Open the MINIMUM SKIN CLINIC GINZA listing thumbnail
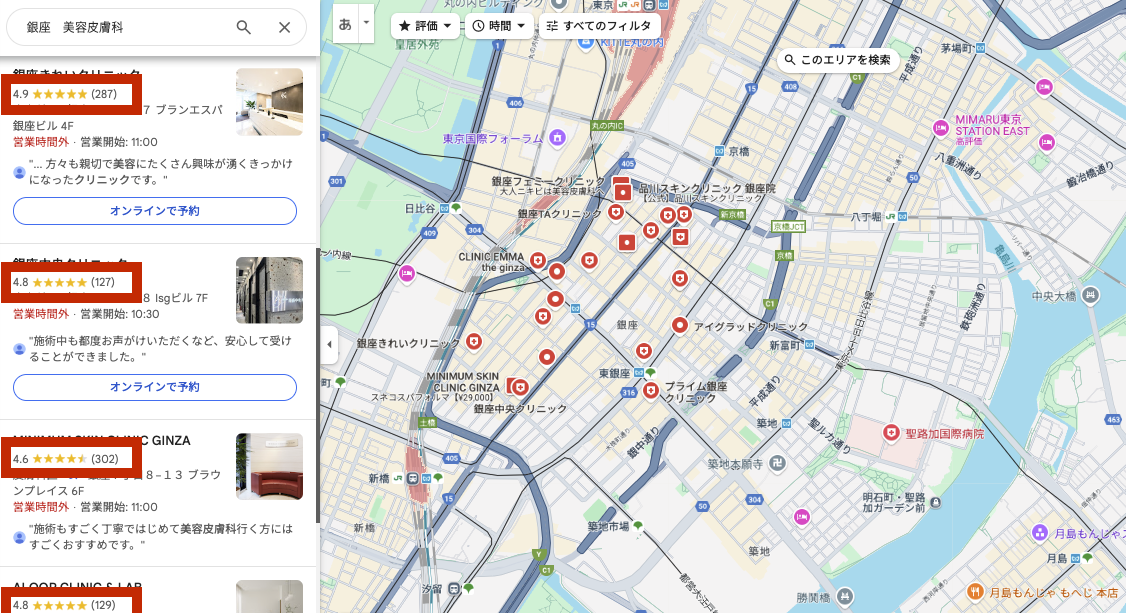 coord(269,467)
